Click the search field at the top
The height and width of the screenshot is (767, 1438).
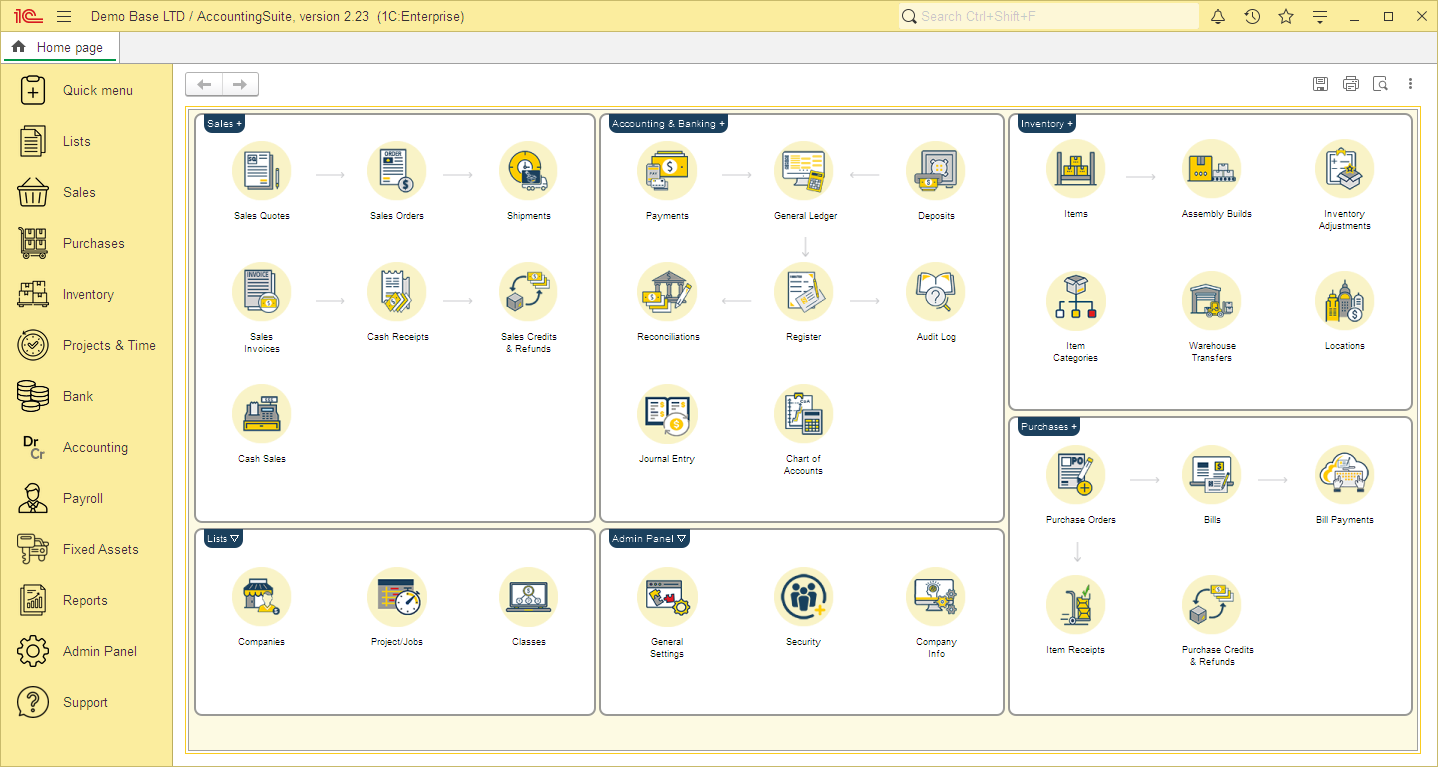[1046, 16]
